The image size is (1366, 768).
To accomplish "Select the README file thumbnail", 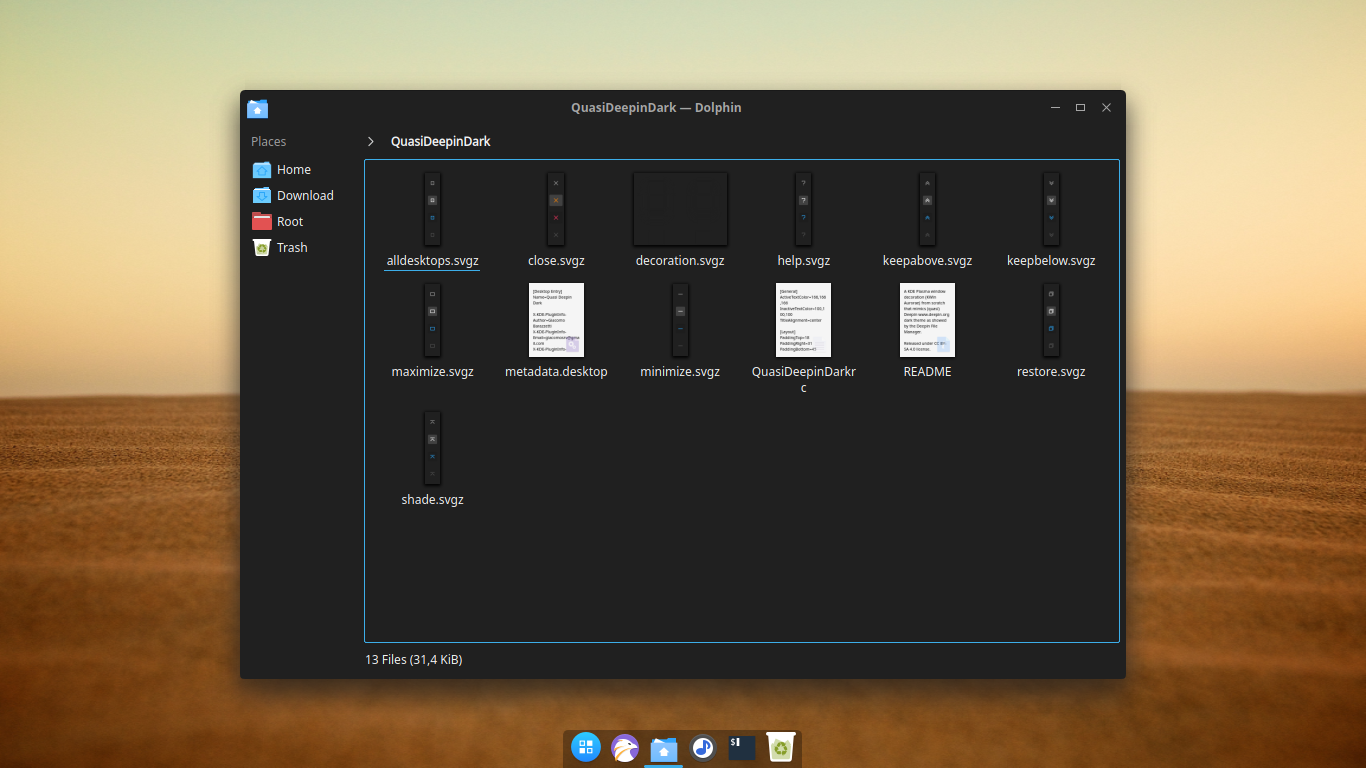I will click(928, 320).
